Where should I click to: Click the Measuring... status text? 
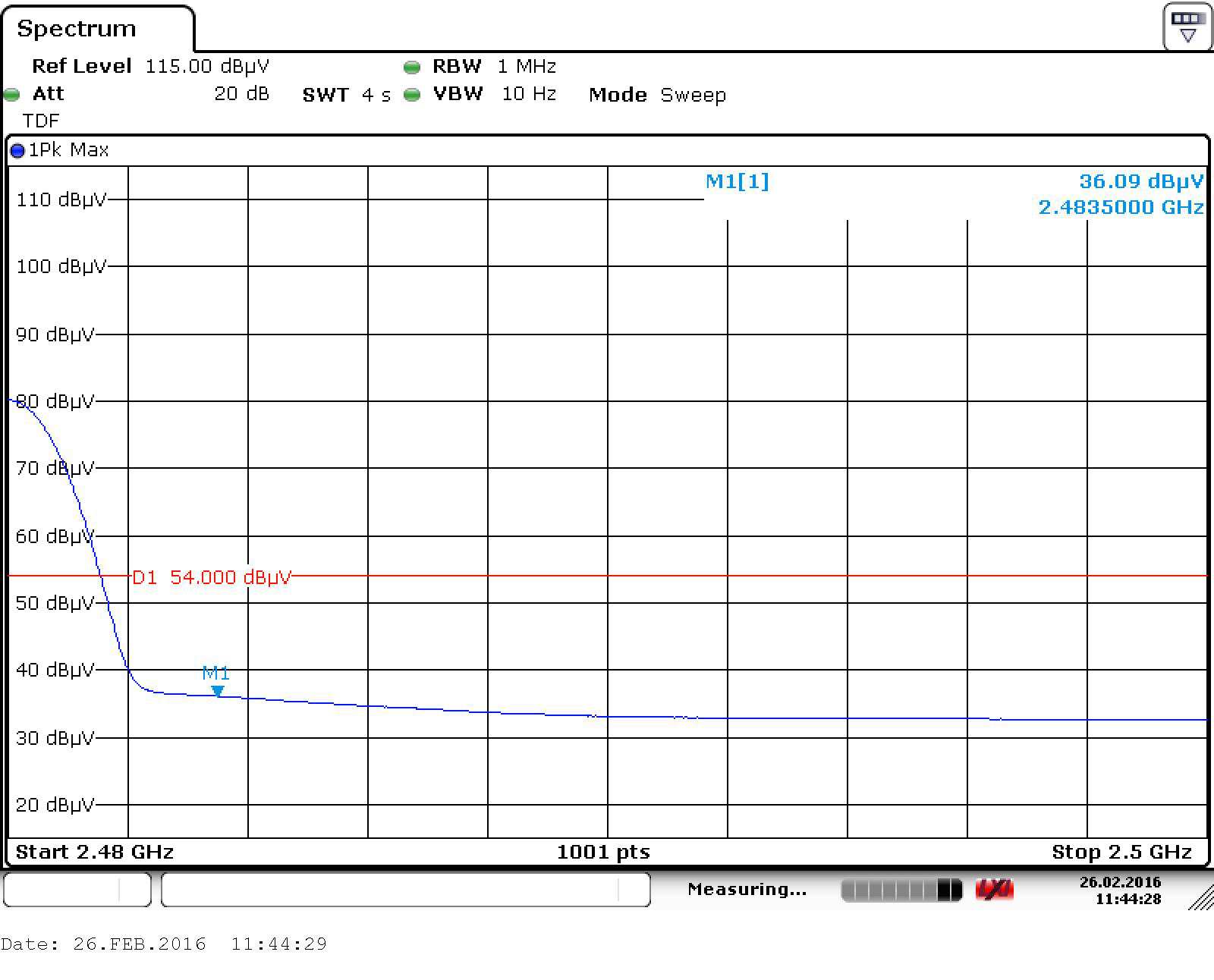pyautogui.click(x=747, y=889)
